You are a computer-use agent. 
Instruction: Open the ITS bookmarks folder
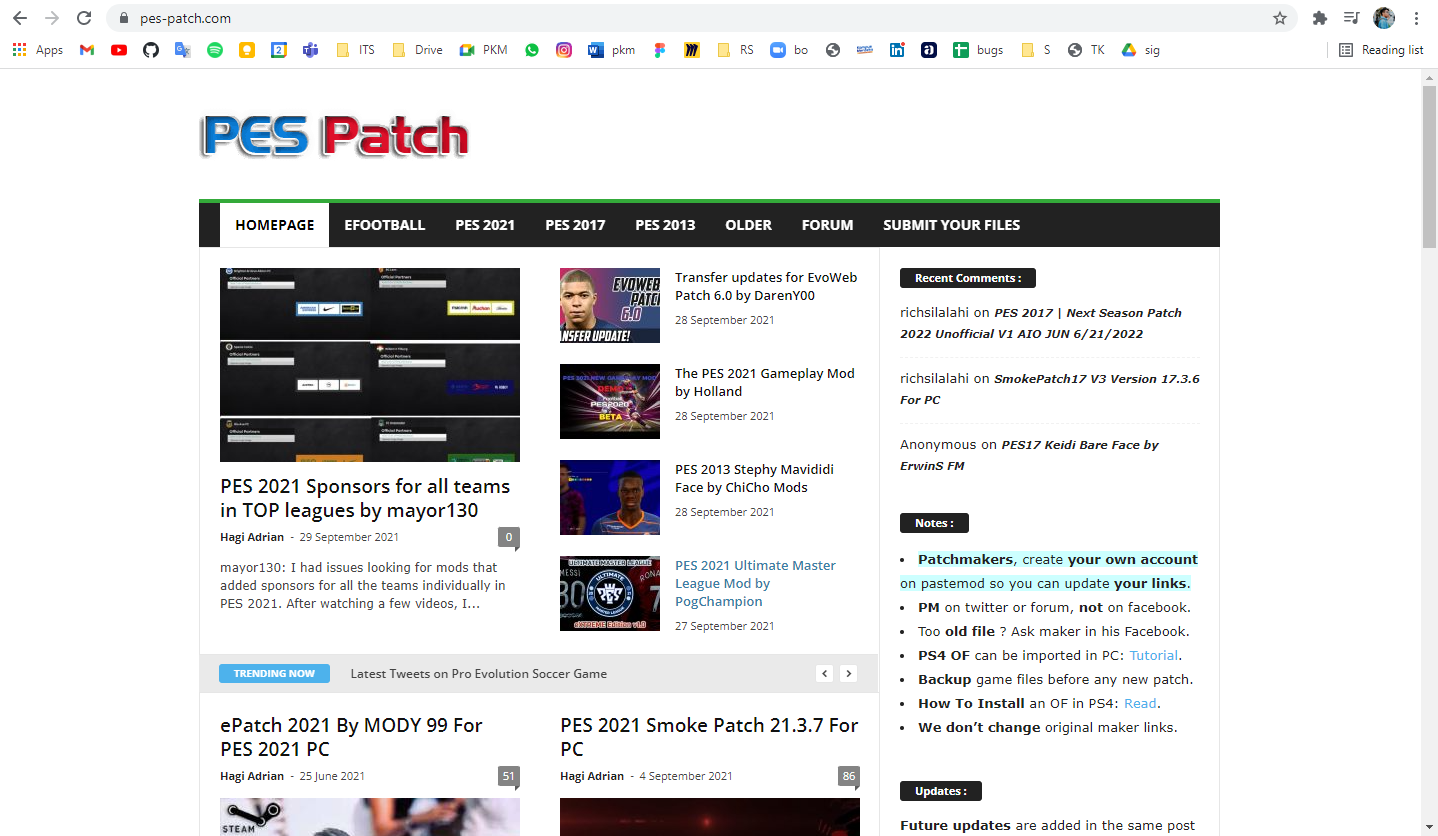(356, 50)
